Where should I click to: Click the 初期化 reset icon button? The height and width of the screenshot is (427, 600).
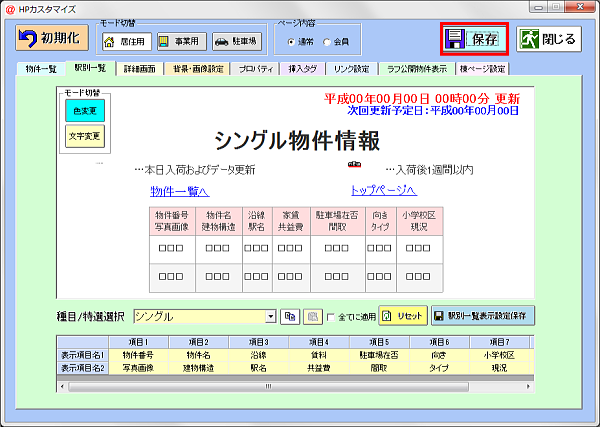(x=52, y=38)
